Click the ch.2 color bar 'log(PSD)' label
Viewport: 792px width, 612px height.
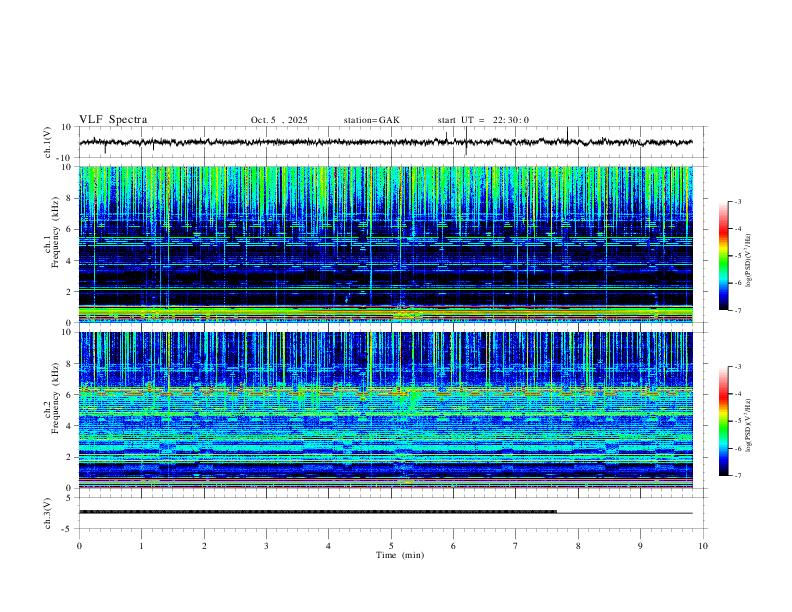pos(749,425)
